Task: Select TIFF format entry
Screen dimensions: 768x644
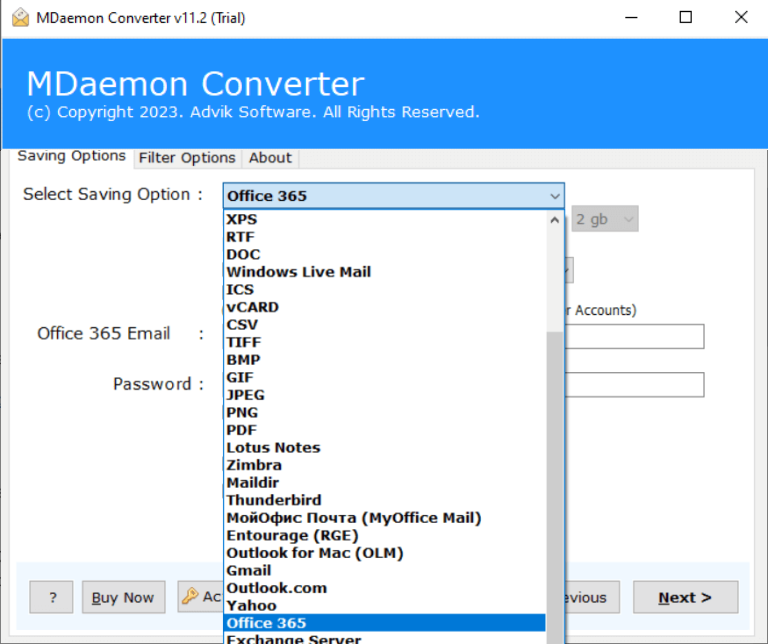Action: 385,343
